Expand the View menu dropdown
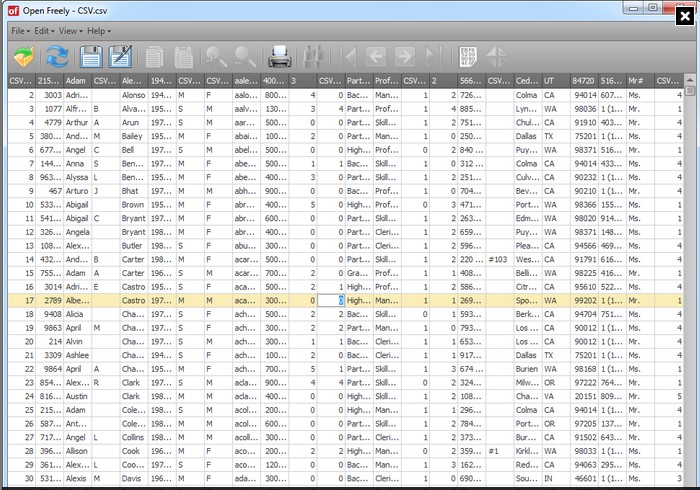The height and width of the screenshot is (490, 700). point(71,31)
